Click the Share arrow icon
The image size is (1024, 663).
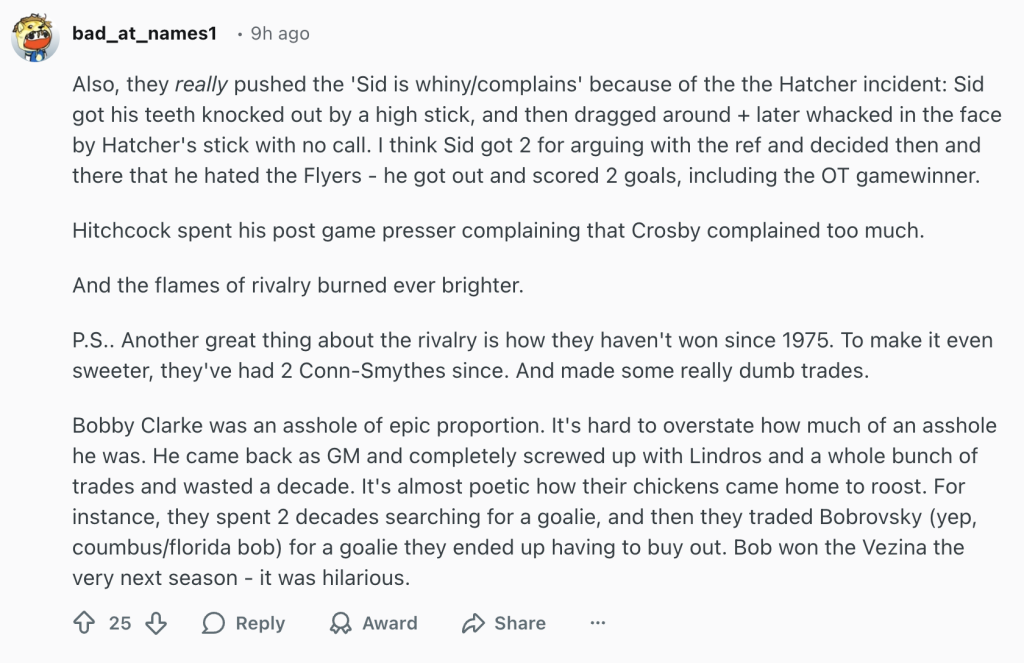pos(472,623)
